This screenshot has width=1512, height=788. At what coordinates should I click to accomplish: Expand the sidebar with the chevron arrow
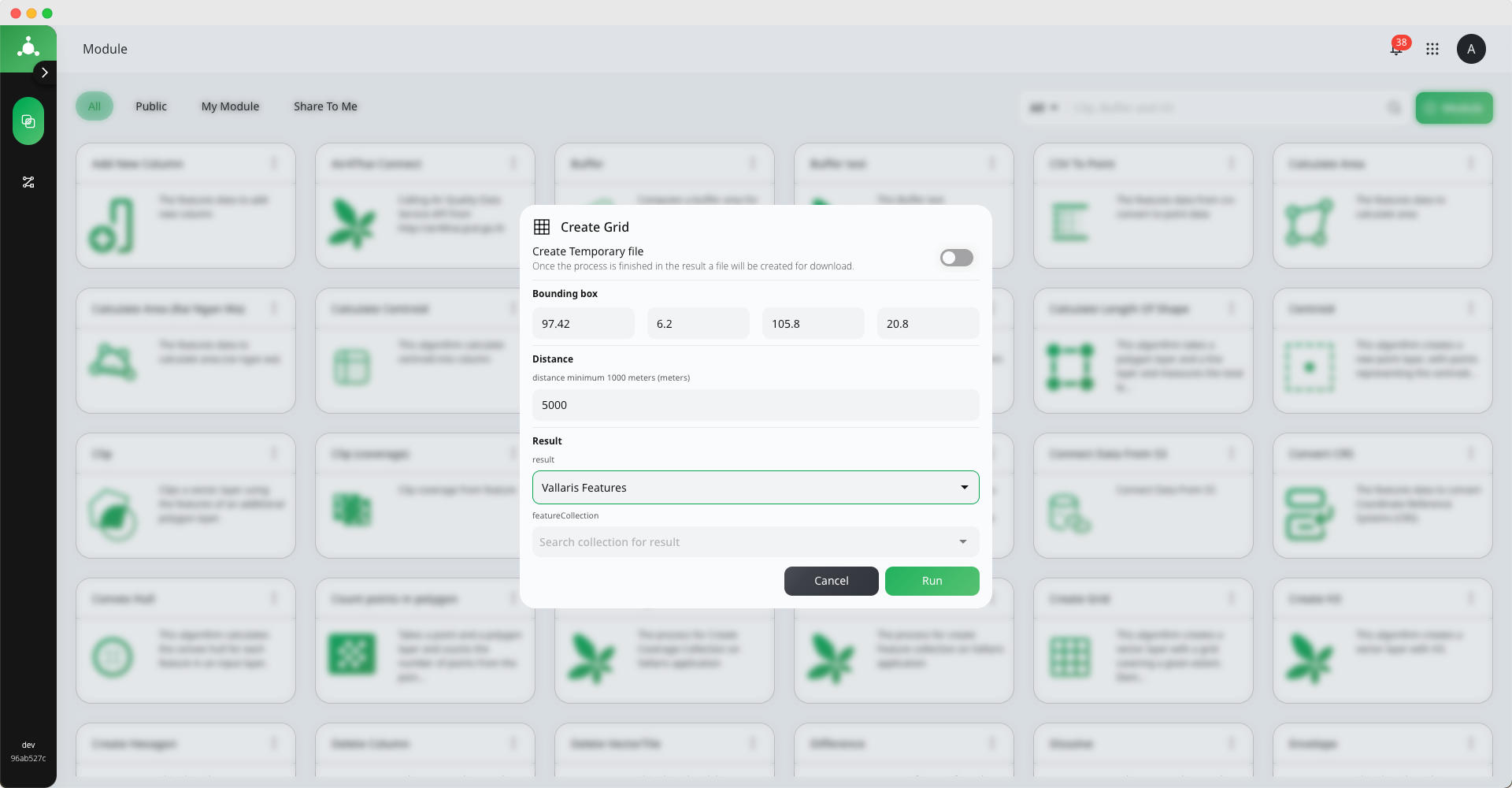pos(45,72)
